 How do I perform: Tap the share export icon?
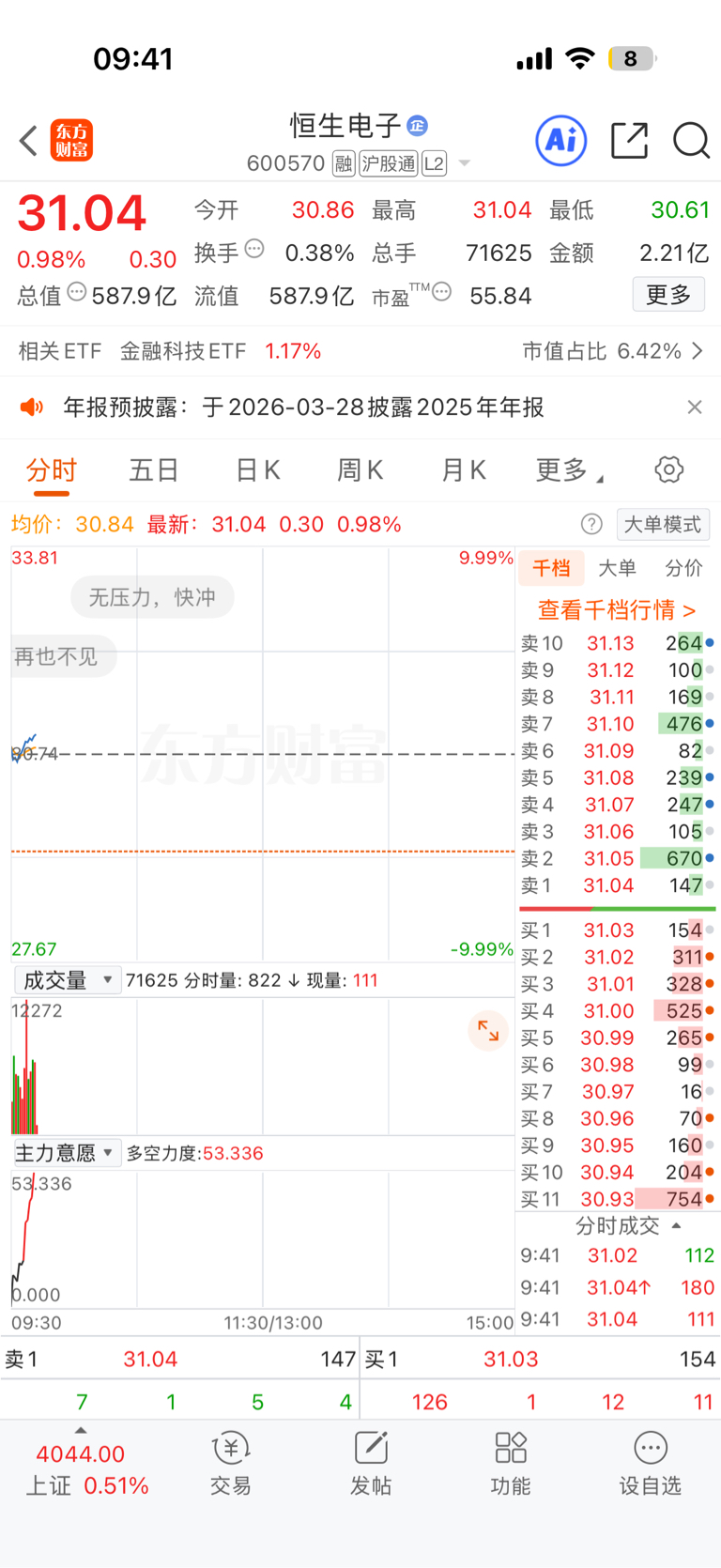point(629,141)
